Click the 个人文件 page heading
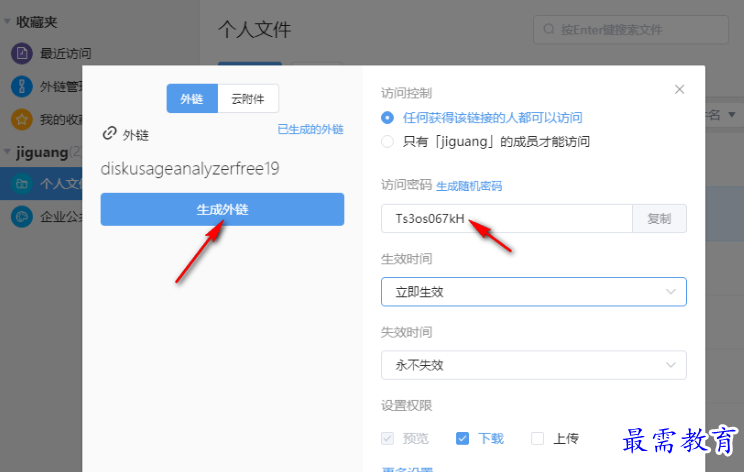This screenshot has width=744, height=472. point(254,29)
